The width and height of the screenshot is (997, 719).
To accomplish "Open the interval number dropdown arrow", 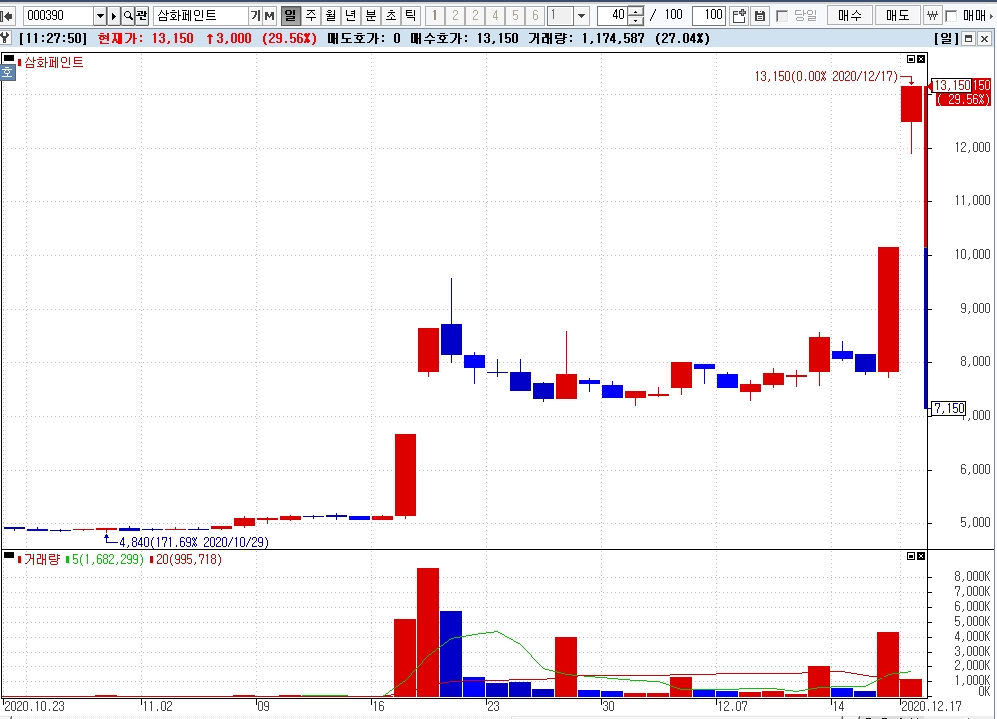I will click(581, 15).
